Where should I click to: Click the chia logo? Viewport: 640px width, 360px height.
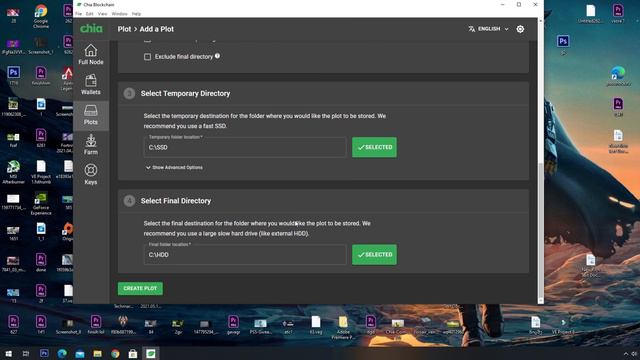point(91,28)
